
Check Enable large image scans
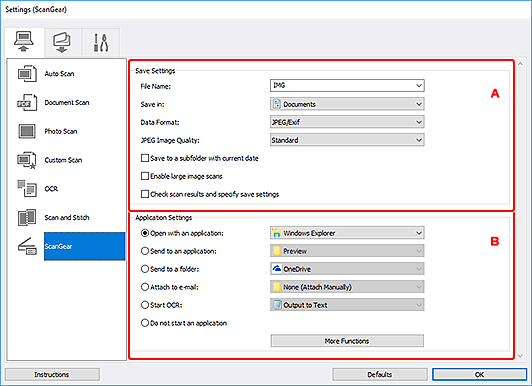tap(145, 176)
